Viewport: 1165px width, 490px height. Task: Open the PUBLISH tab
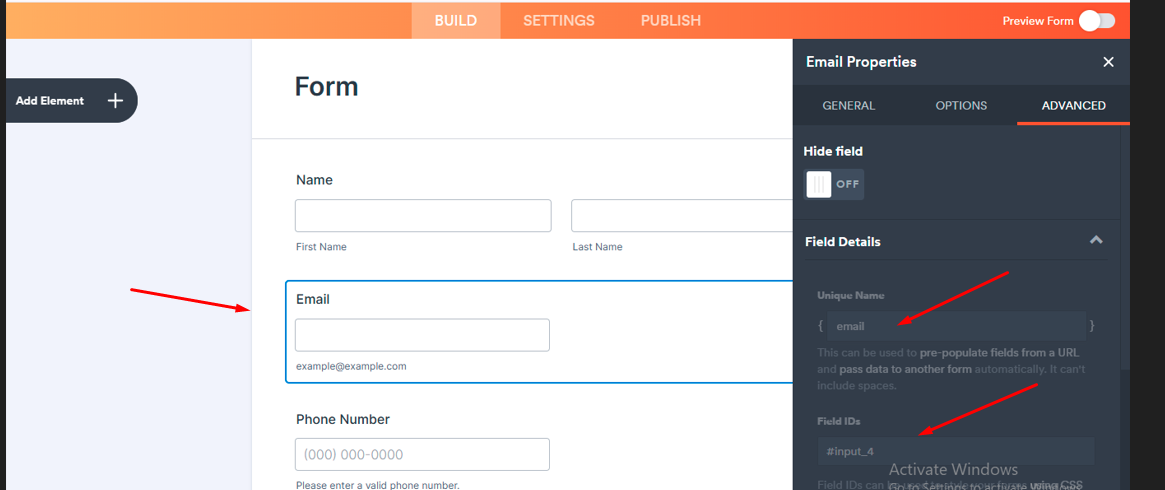[670, 20]
